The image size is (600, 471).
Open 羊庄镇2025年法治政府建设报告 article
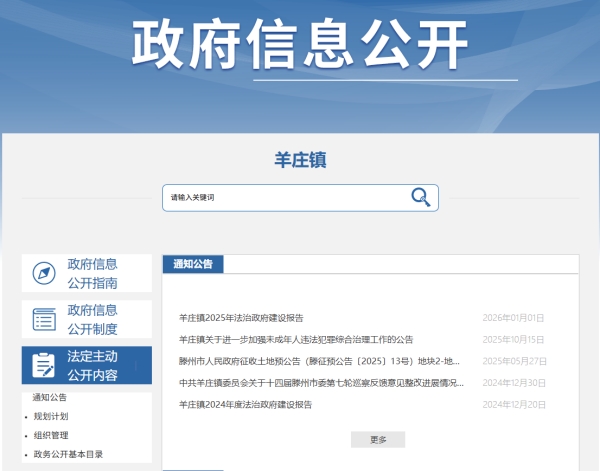coord(248,318)
